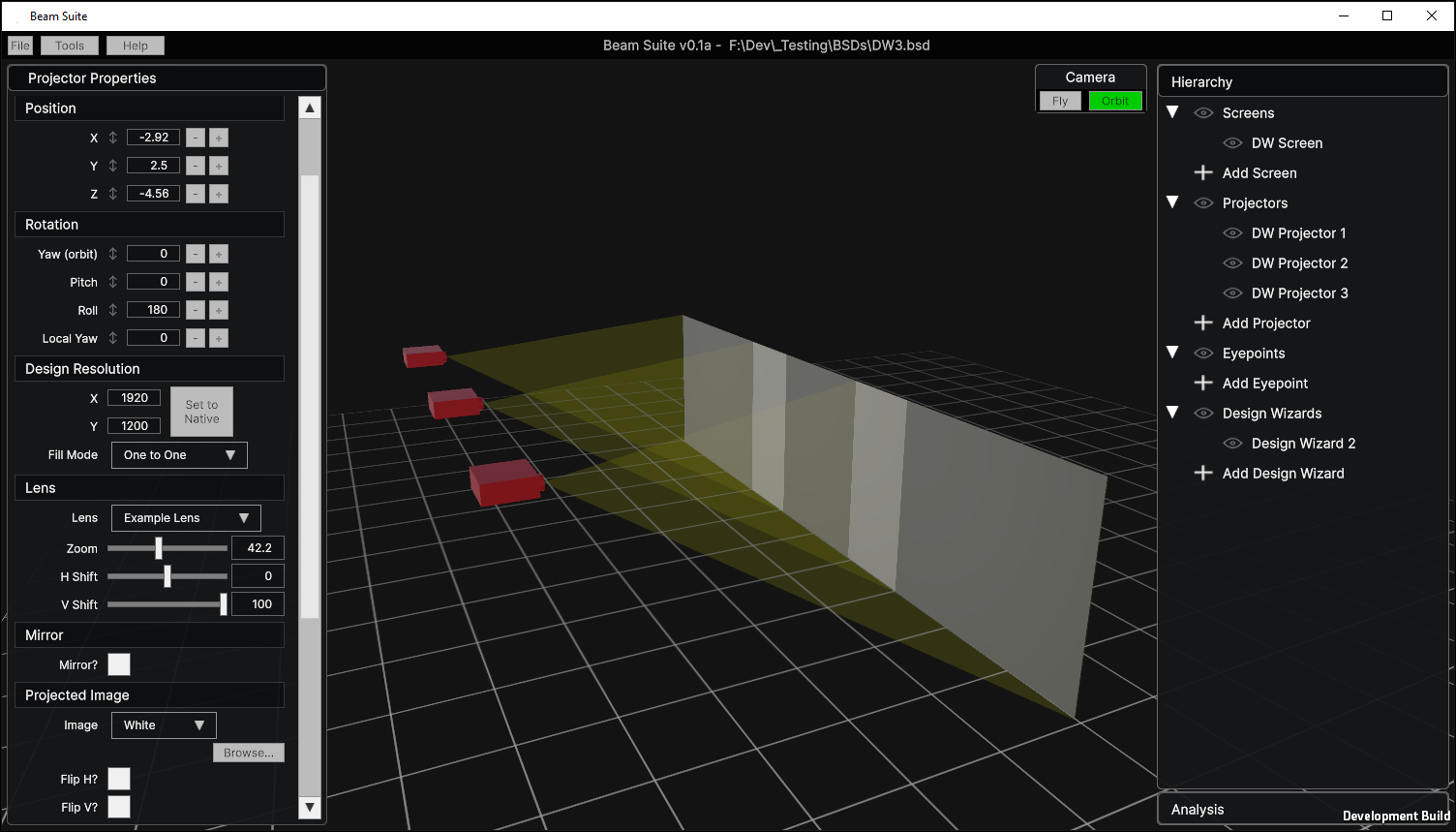
Task: Click the drag arrows icon next to Position Z
Action: 113,194
